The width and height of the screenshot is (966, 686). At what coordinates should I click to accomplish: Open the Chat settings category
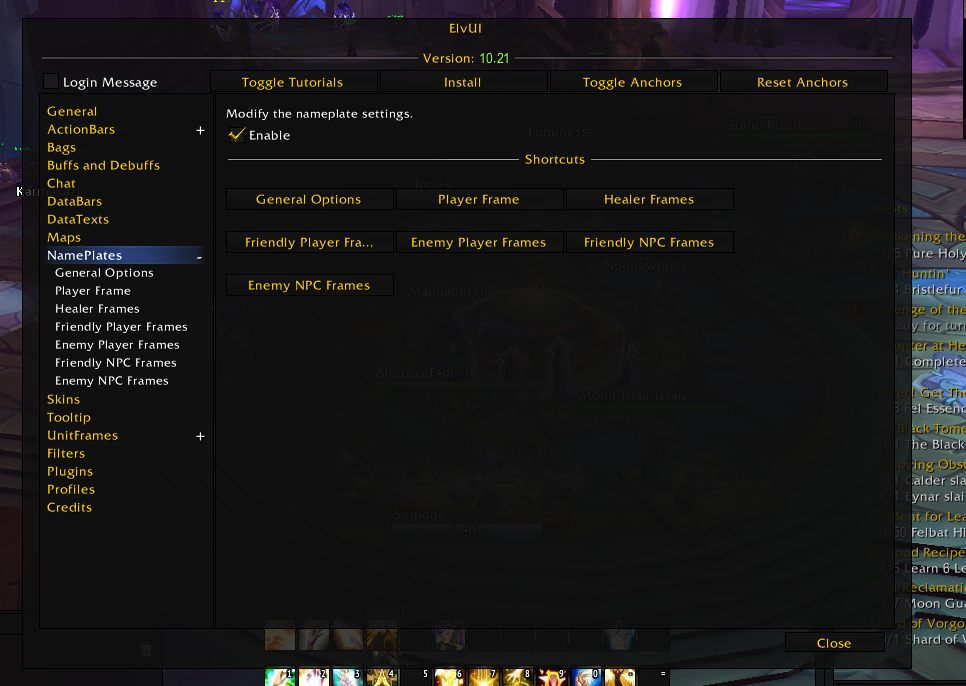point(61,184)
